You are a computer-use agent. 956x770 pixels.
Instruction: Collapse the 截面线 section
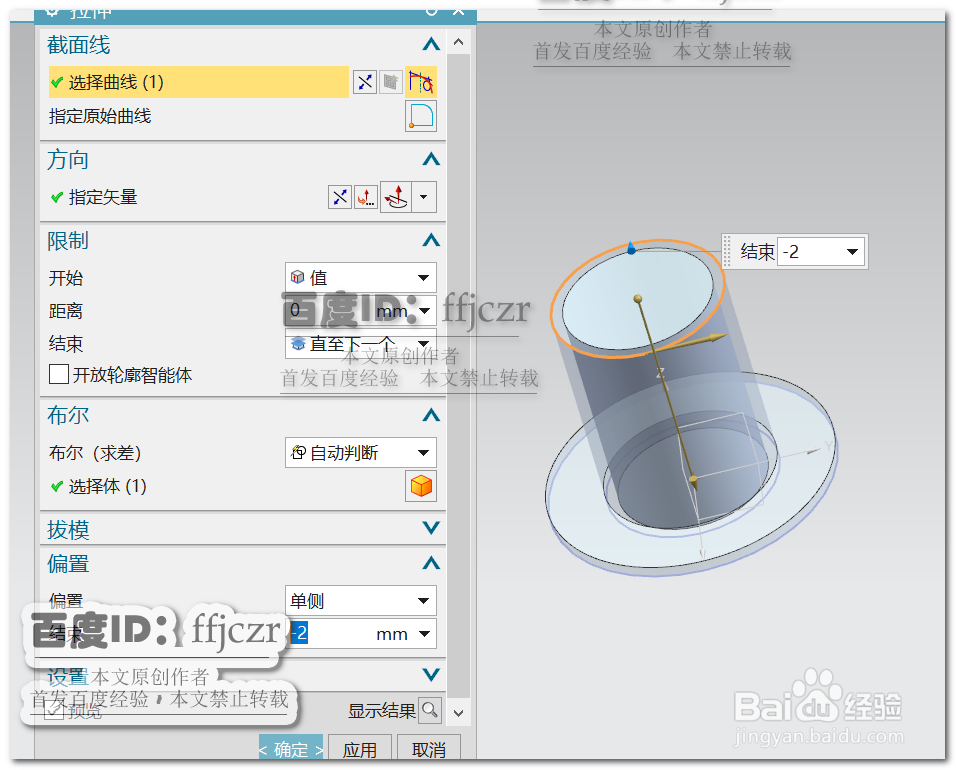pyautogui.click(x=430, y=43)
